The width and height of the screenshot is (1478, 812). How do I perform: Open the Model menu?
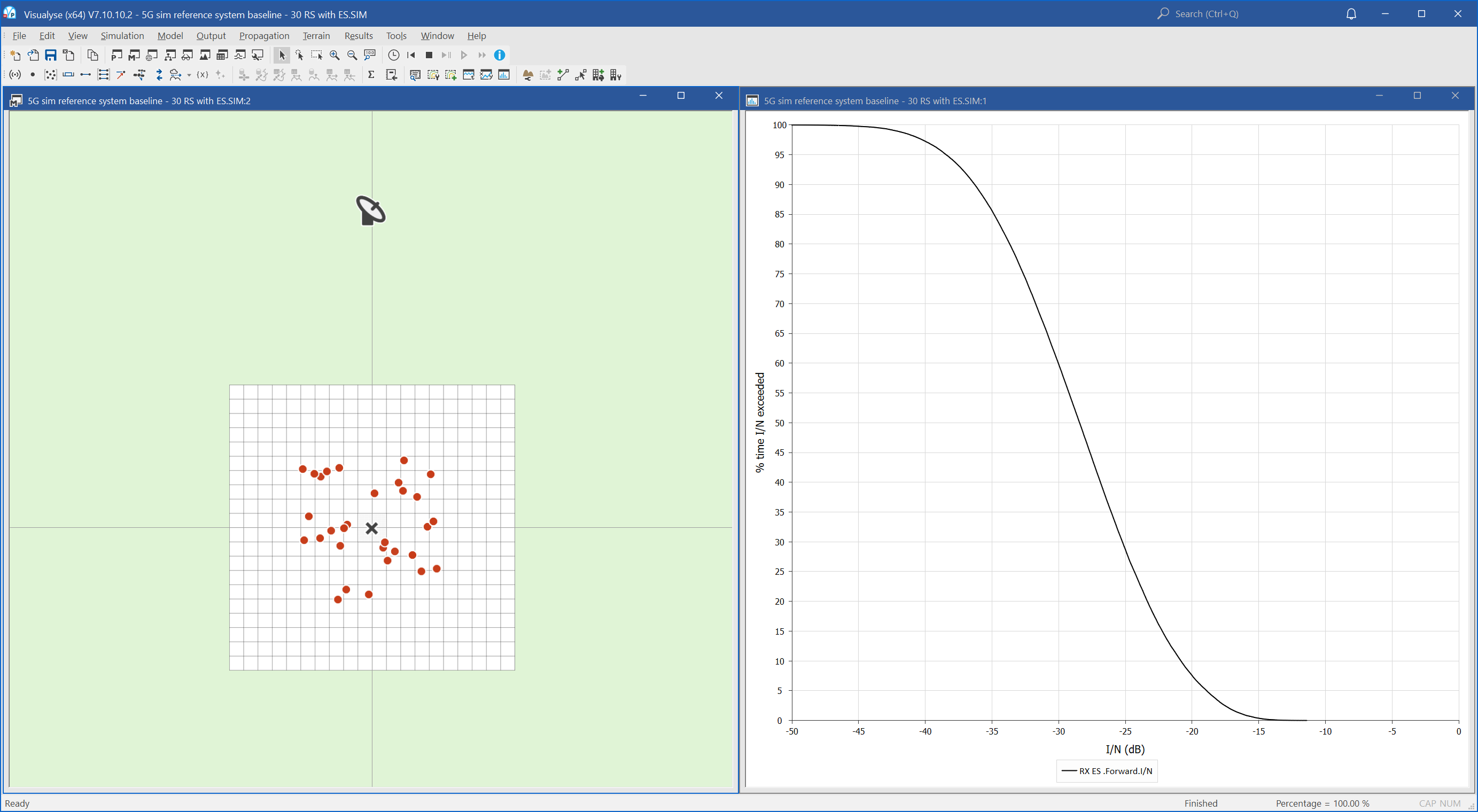coord(170,36)
